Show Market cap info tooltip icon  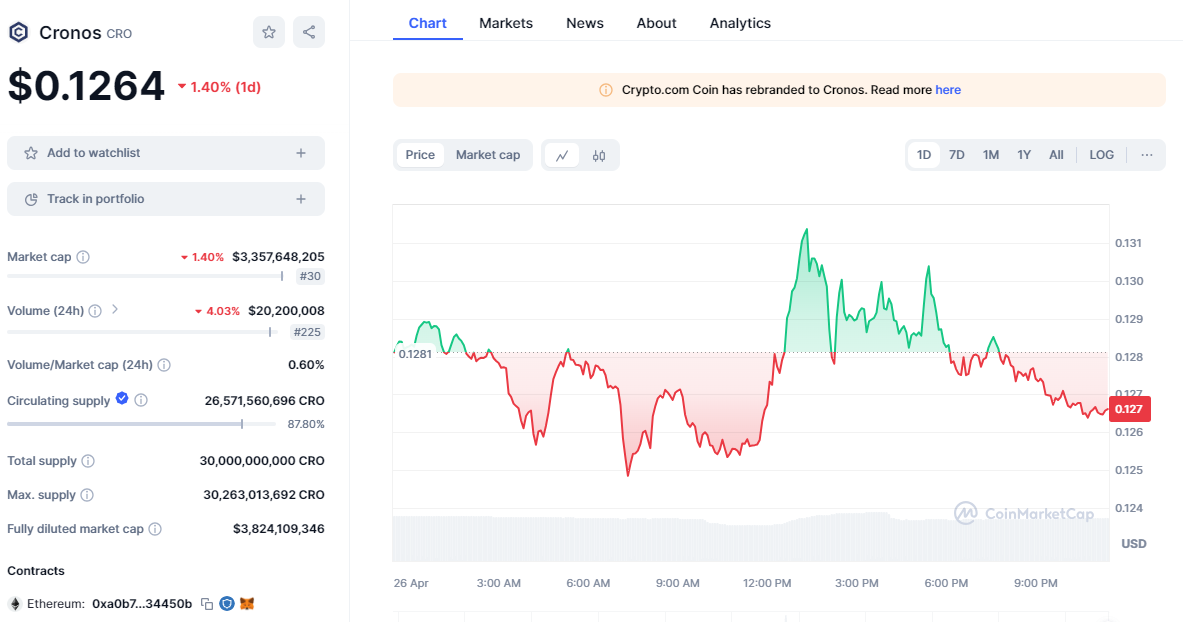coord(83,257)
